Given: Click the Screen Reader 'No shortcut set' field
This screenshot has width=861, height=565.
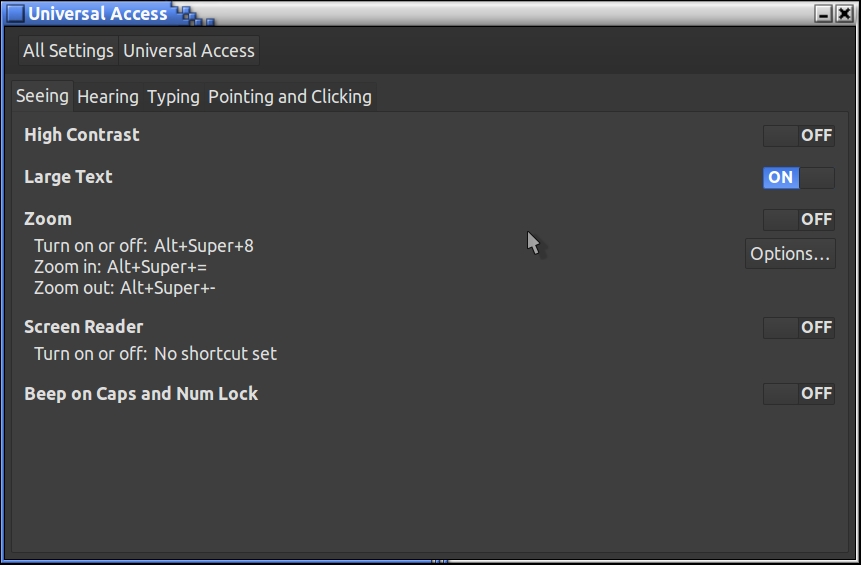Looking at the screenshot, I should coord(215,354).
